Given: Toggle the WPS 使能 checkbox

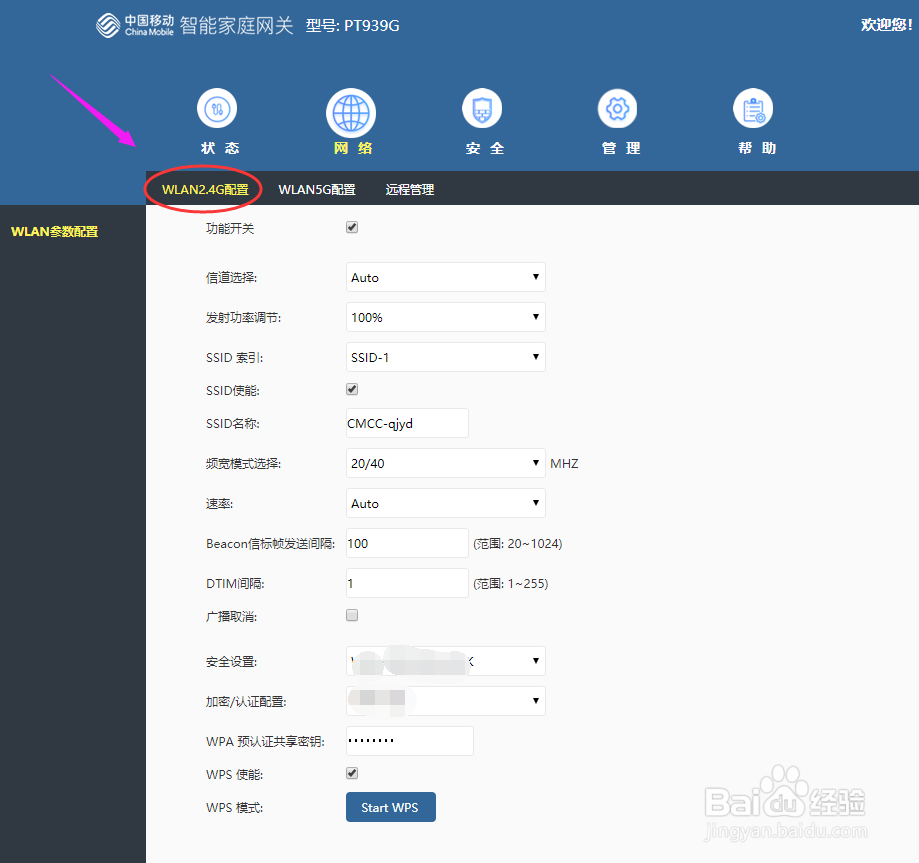Looking at the screenshot, I should (x=351, y=773).
